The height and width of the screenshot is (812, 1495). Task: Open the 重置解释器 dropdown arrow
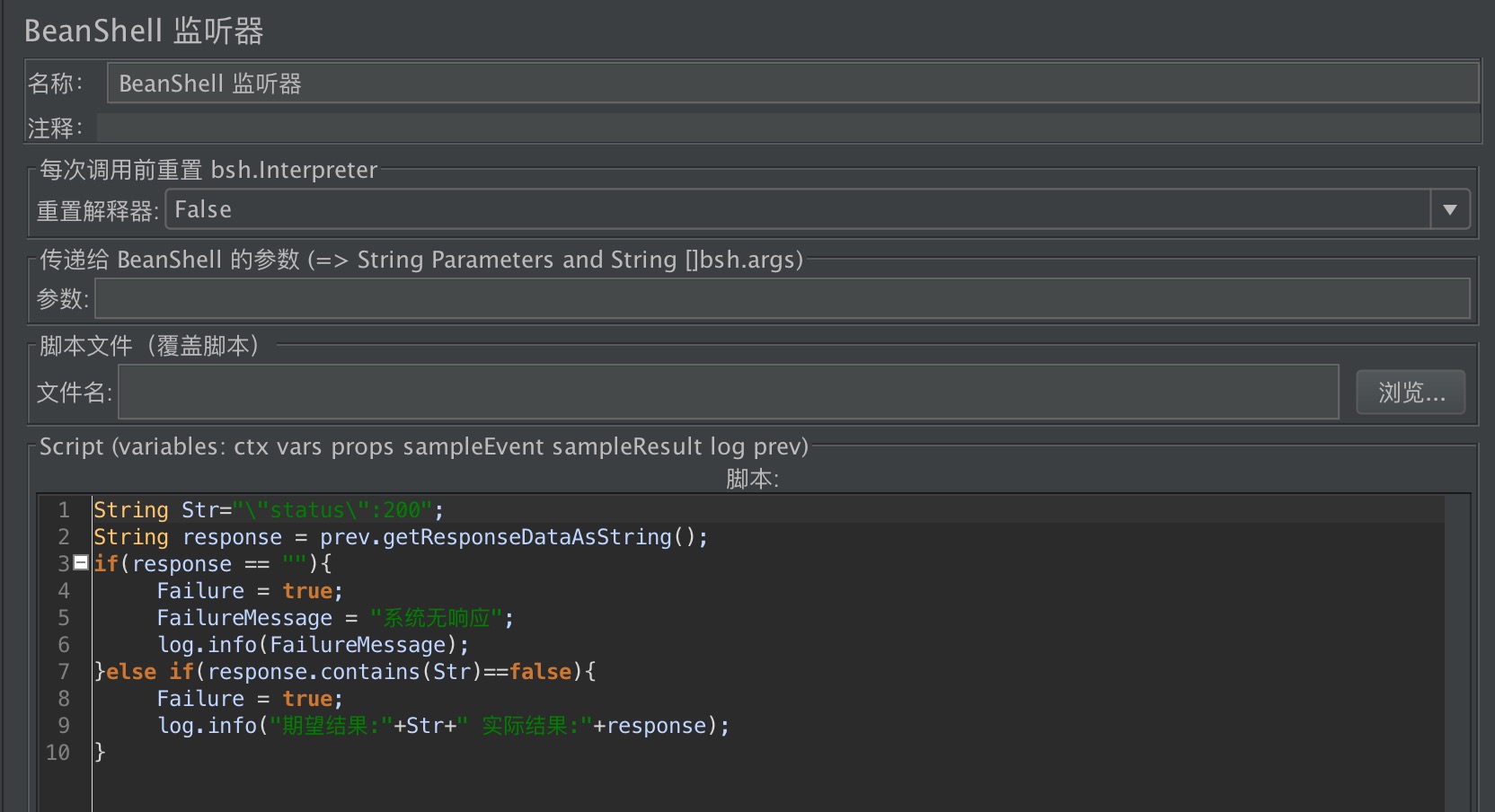[1449, 209]
